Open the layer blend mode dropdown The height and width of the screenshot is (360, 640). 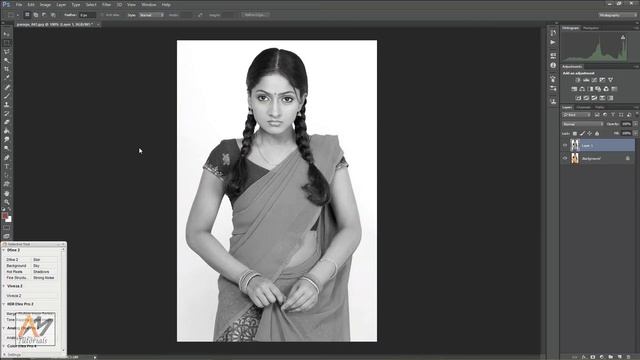pos(582,124)
